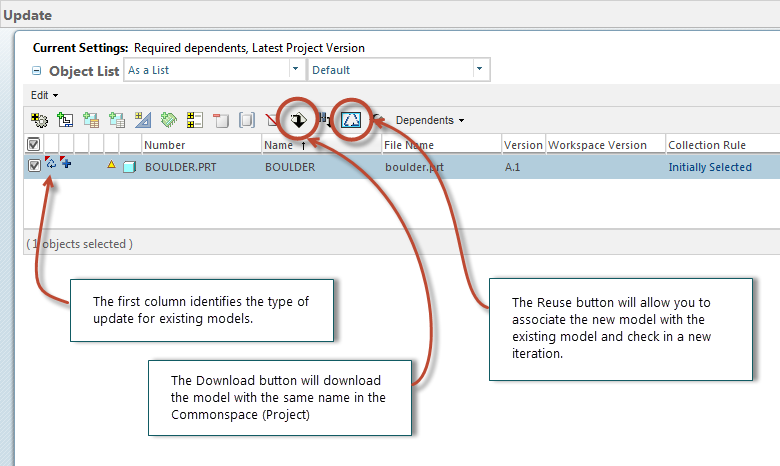Click the second add-table icon with green plus

pyautogui.click(x=117, y=120)
